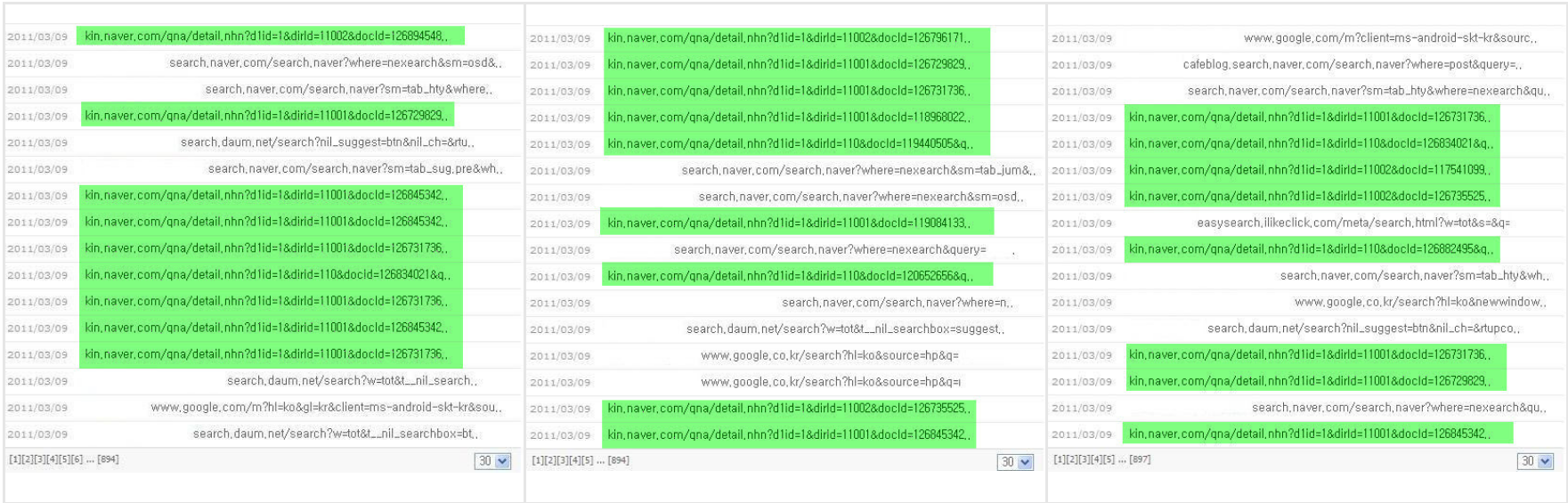Screen dimensions: 1568x503
Task: Select right panel row with docId=126834021&q
Action: tap(1312, 144)
